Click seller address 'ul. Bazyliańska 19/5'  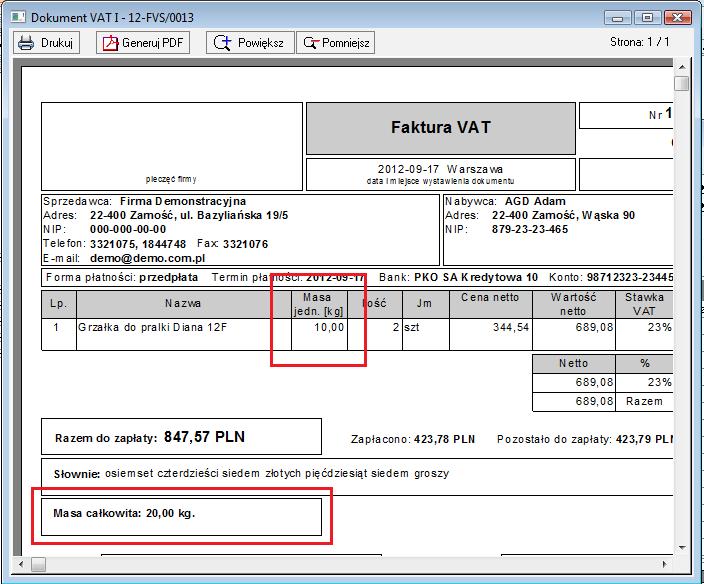click(234, 215)
